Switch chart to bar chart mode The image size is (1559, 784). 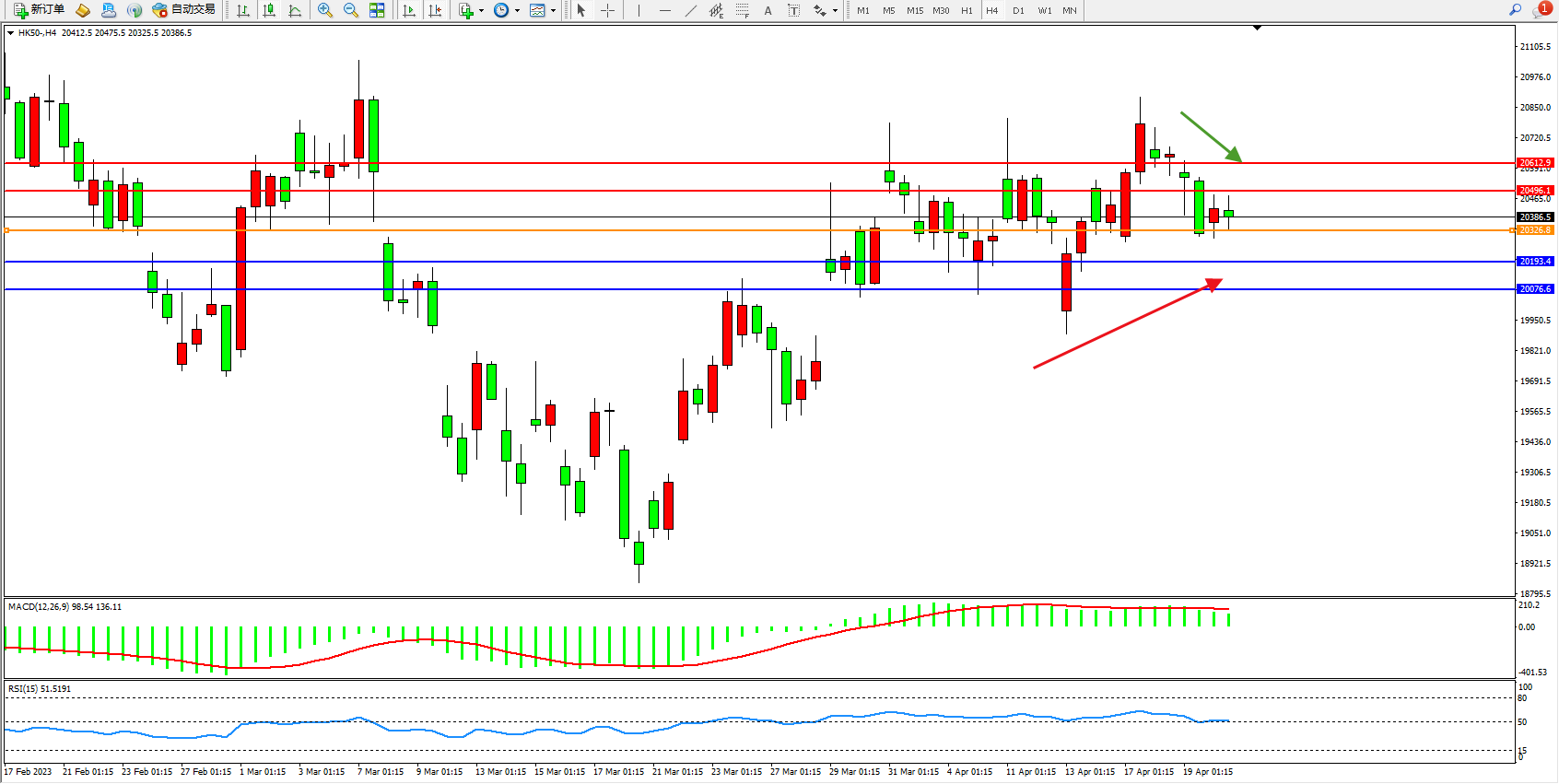[x=243, y=10]
